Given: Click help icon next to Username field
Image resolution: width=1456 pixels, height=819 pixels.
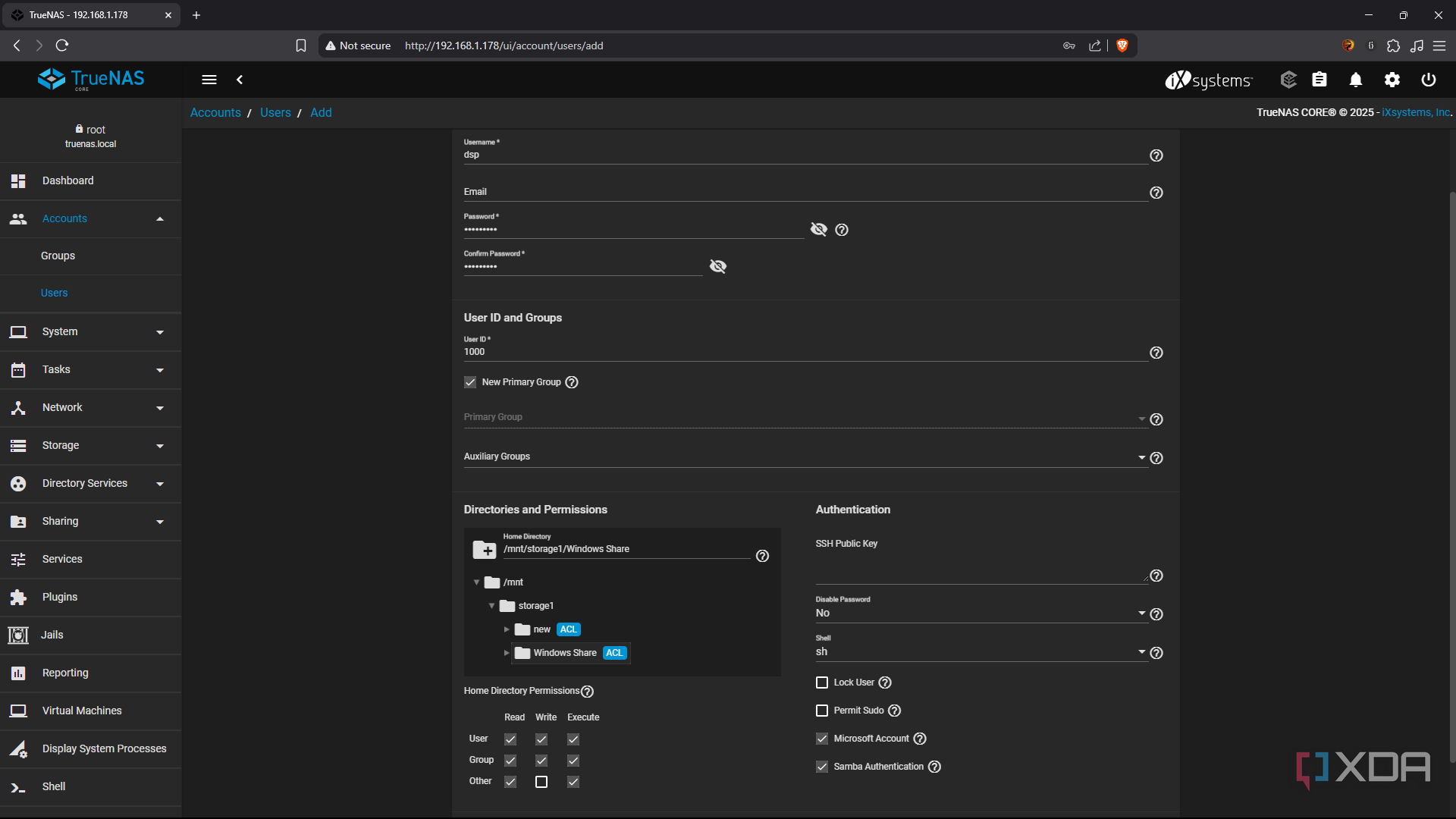Looking at the screenshot, I should tap(1156, 155).
